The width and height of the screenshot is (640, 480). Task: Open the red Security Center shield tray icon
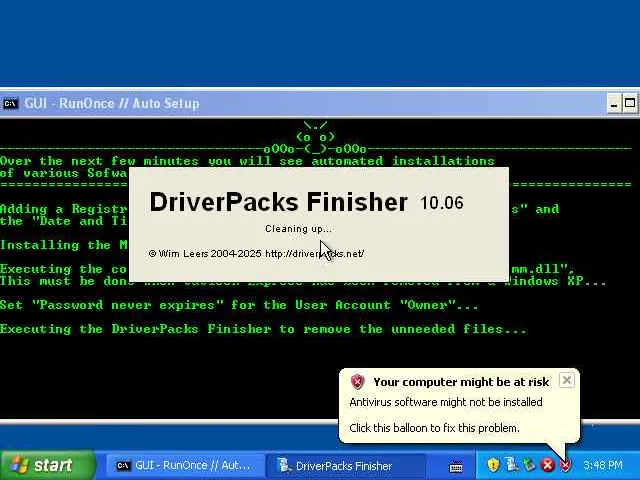[x=565, y=464]
